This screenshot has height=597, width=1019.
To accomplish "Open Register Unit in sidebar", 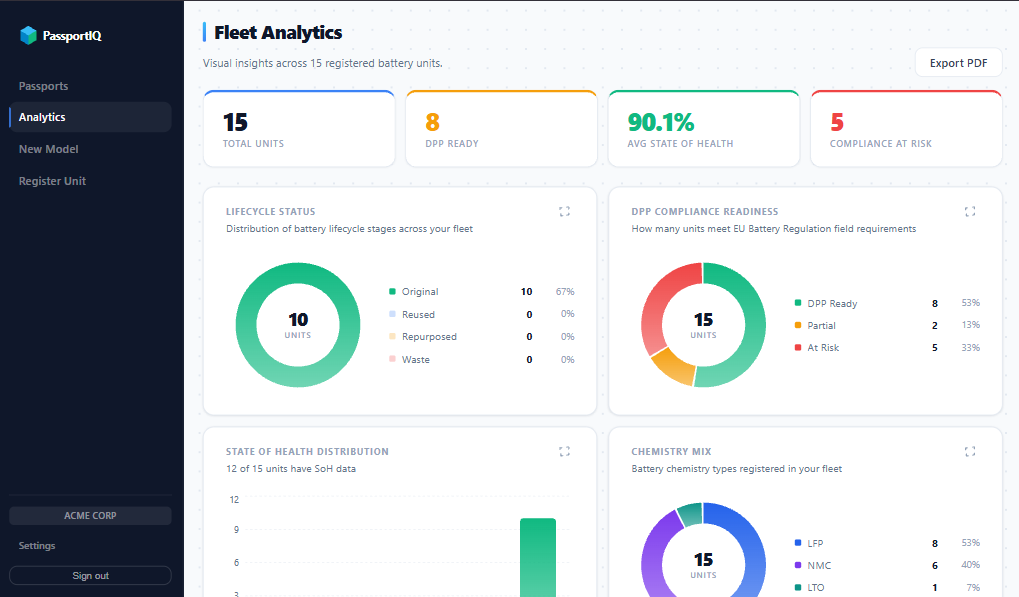I will click(90, 181).
